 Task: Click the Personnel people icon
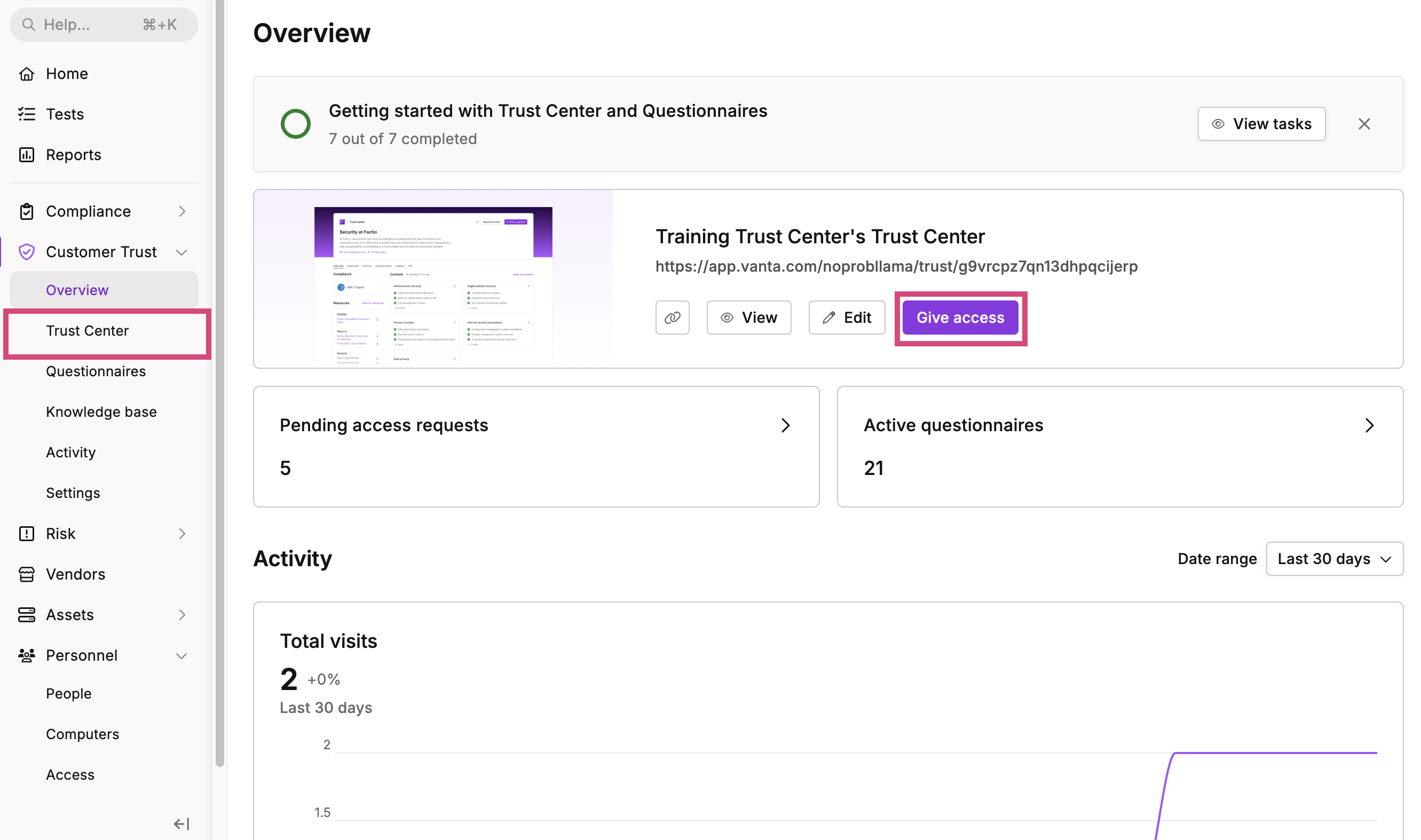(x=27, y=655)
